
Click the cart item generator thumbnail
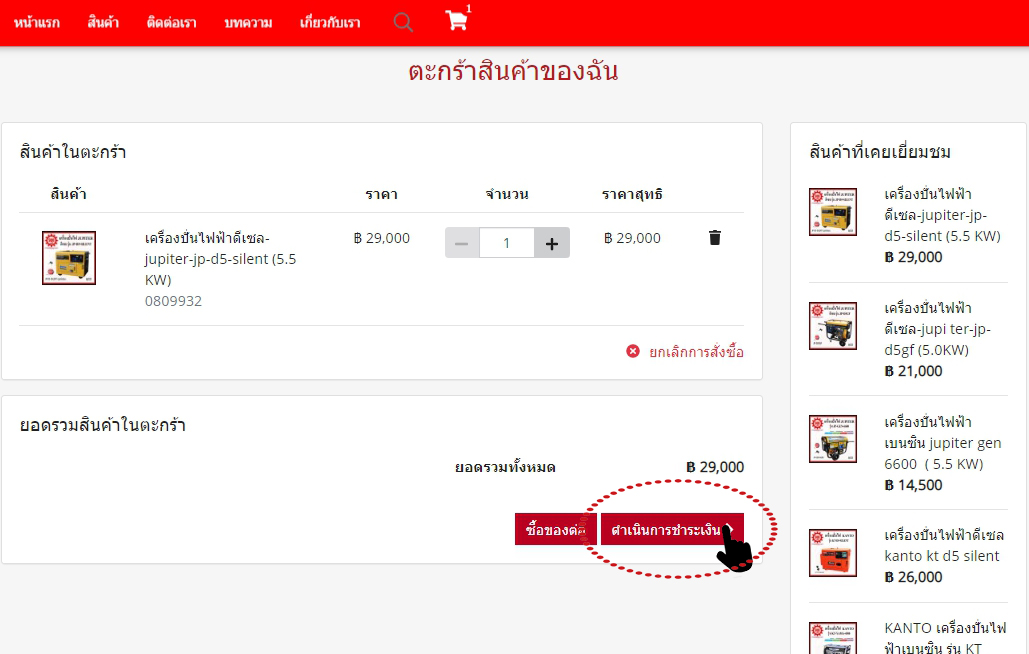[69, 258]
